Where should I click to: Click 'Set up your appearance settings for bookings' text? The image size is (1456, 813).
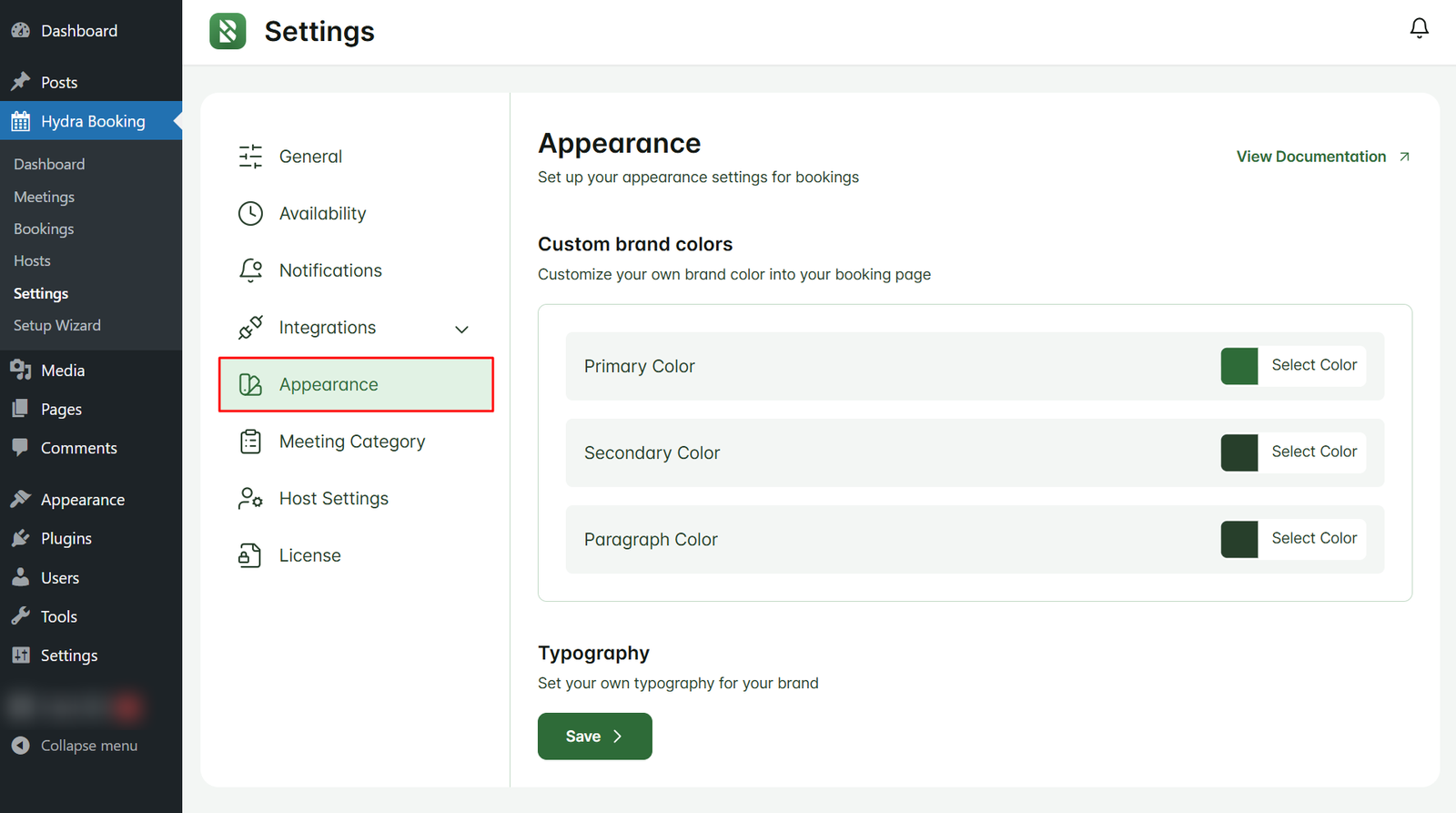click(698, 177)
